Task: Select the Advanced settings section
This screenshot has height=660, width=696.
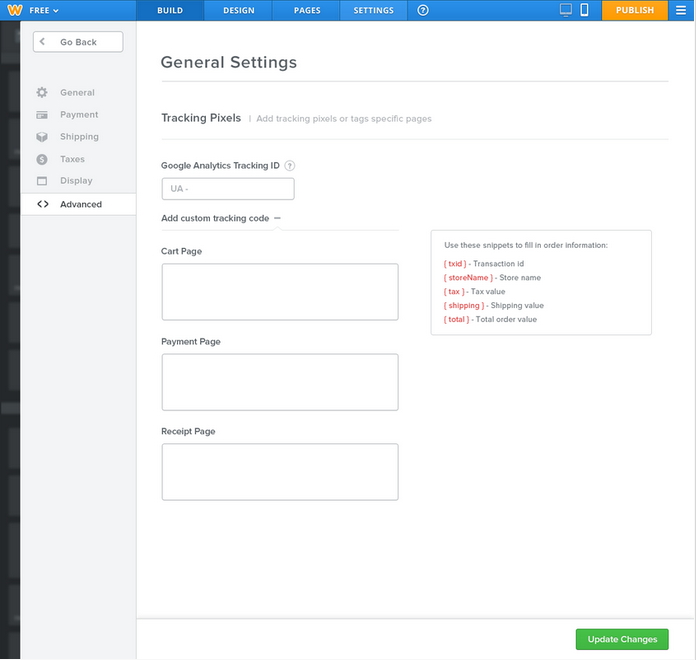Action: tap(79, 204)
